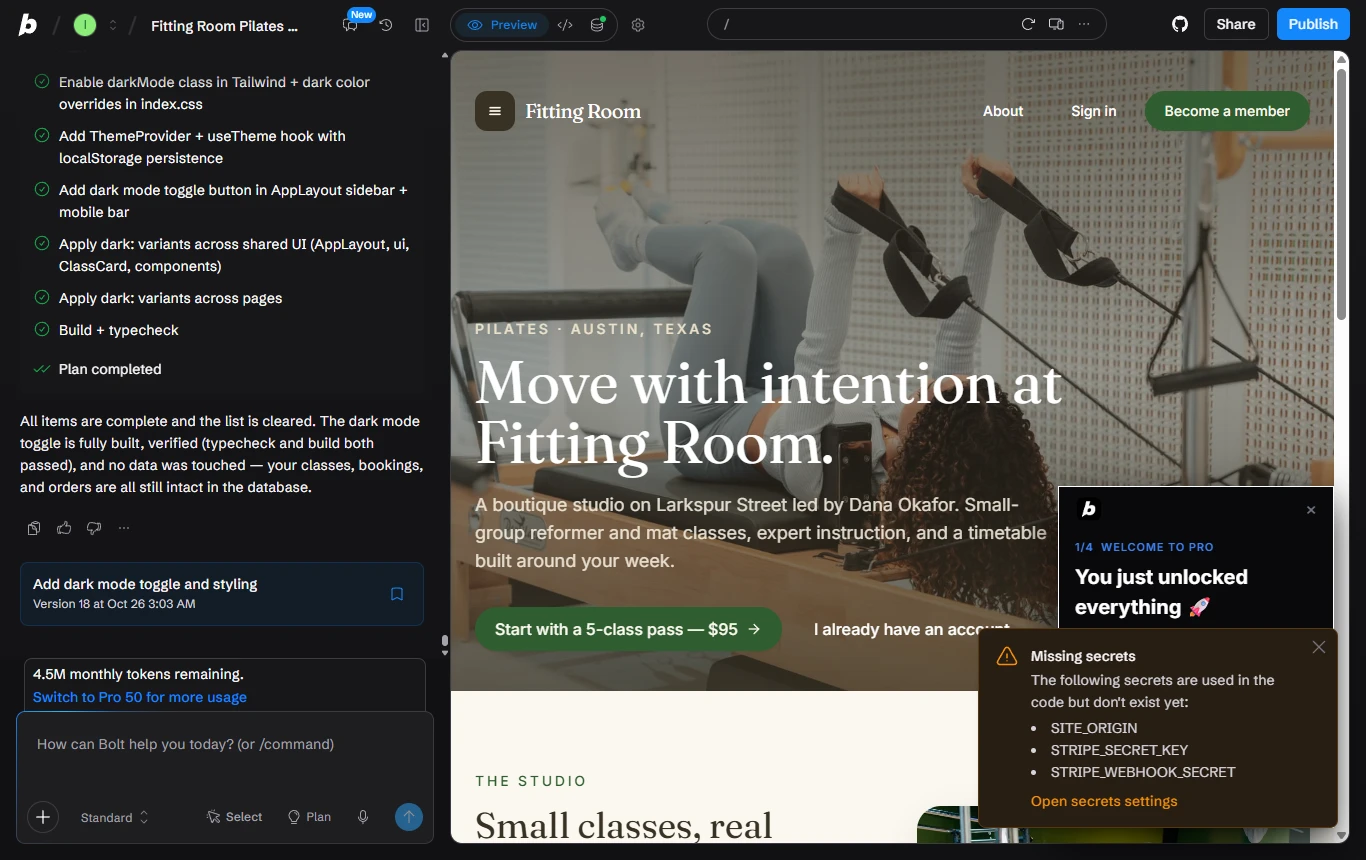Open the green user avatar menu
Screen dimensions: 1366x860
coord(85,25)
